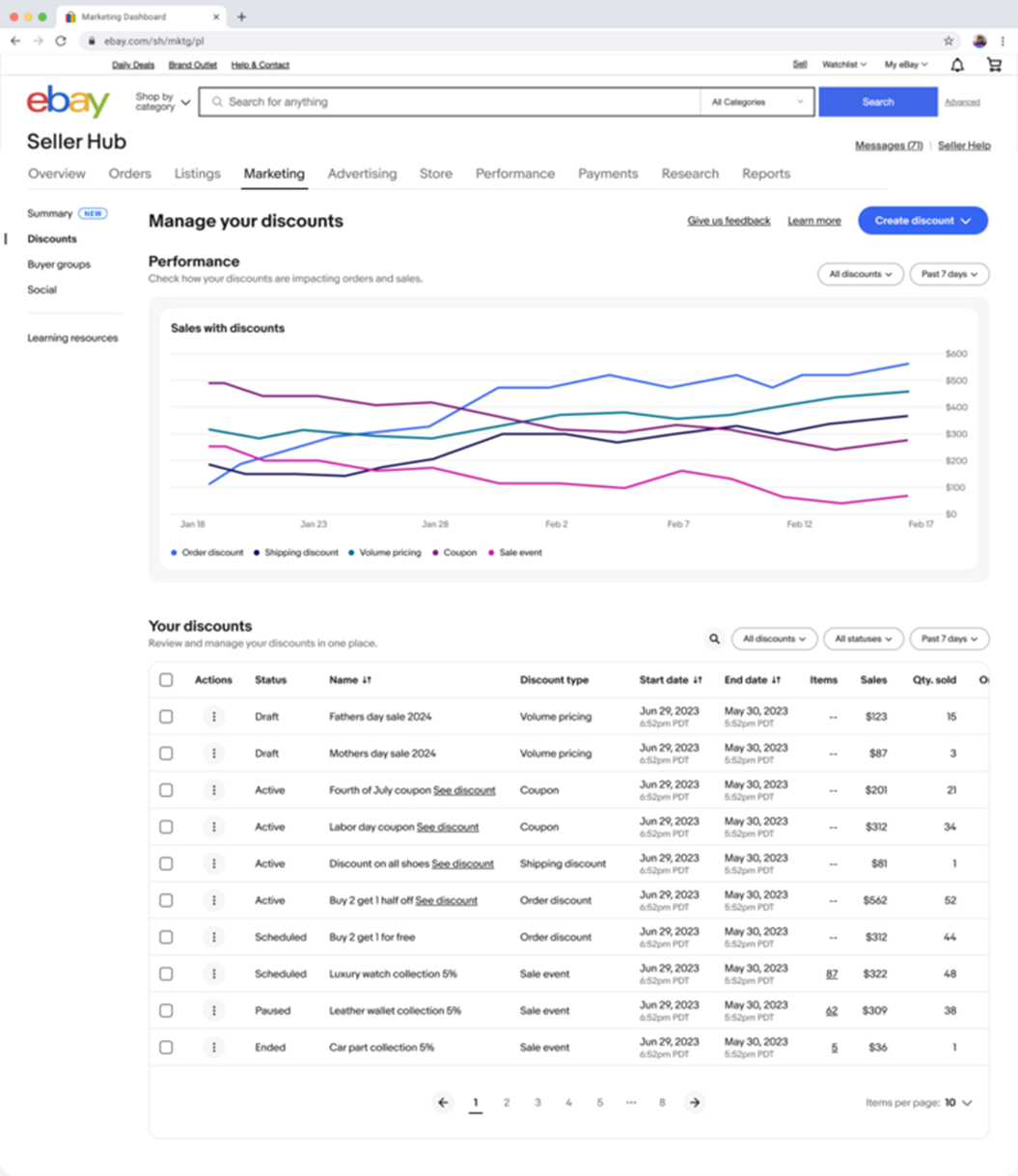Select the Fathers day sale 2024 checkbox

(166, 717)
